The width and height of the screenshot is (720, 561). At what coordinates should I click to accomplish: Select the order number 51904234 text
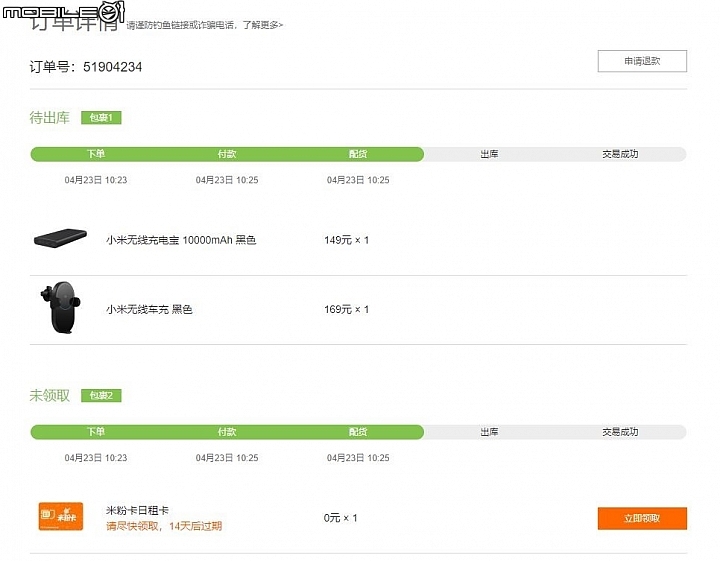pos(112,67)
